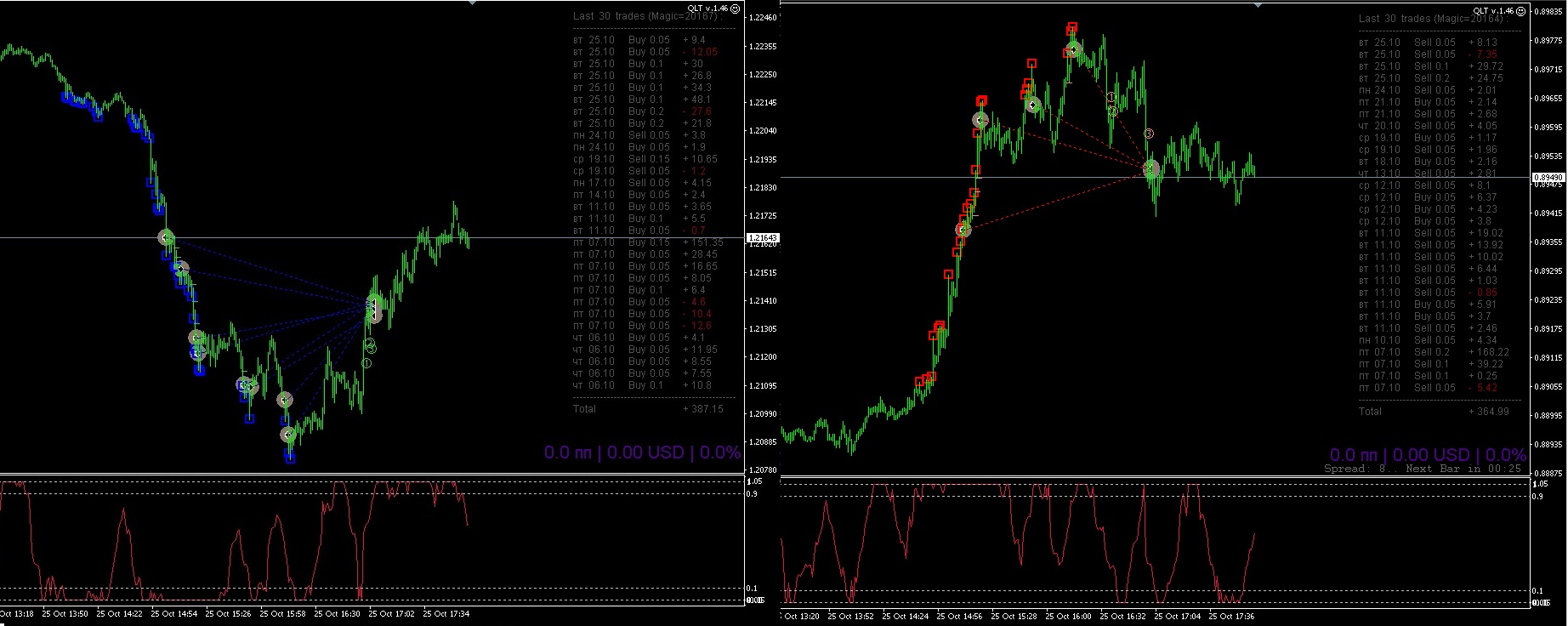Click the QLT smiley icon on right chart
Viewport: 1568px width, 626px height.
coord(1521,11)
